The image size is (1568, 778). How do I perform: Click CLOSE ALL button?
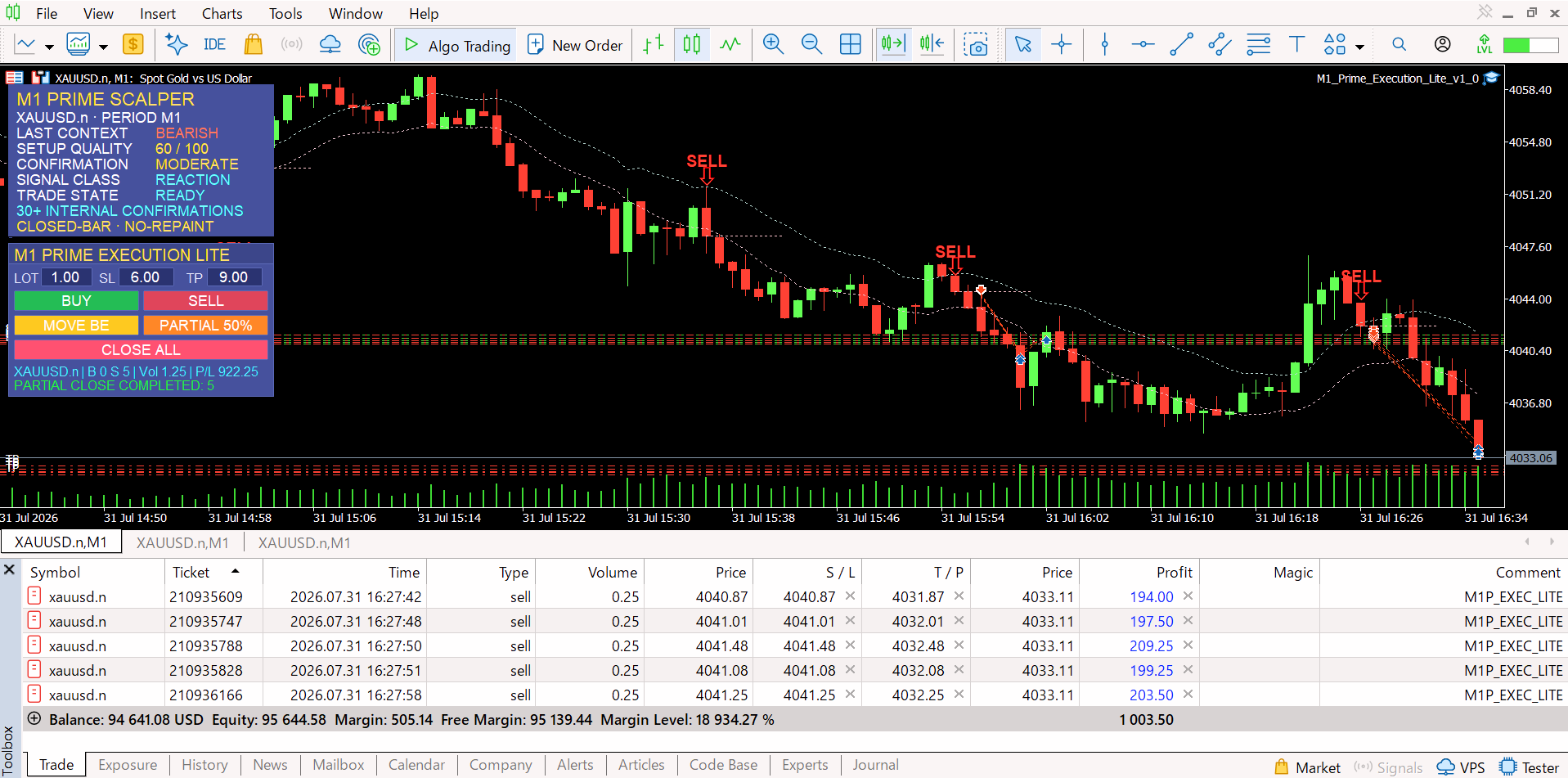pos(141,350)
